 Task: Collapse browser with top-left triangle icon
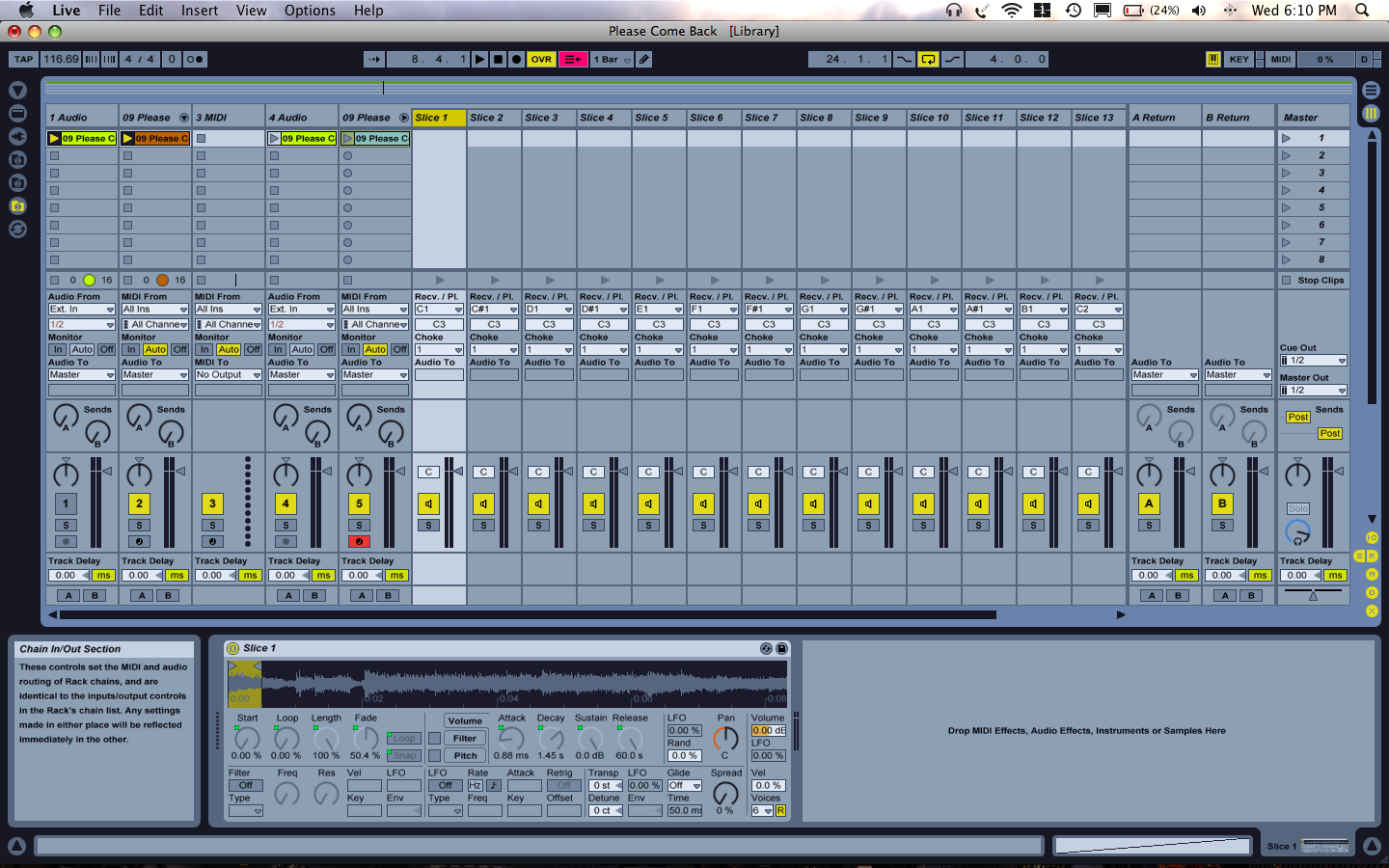pos(17,90)
